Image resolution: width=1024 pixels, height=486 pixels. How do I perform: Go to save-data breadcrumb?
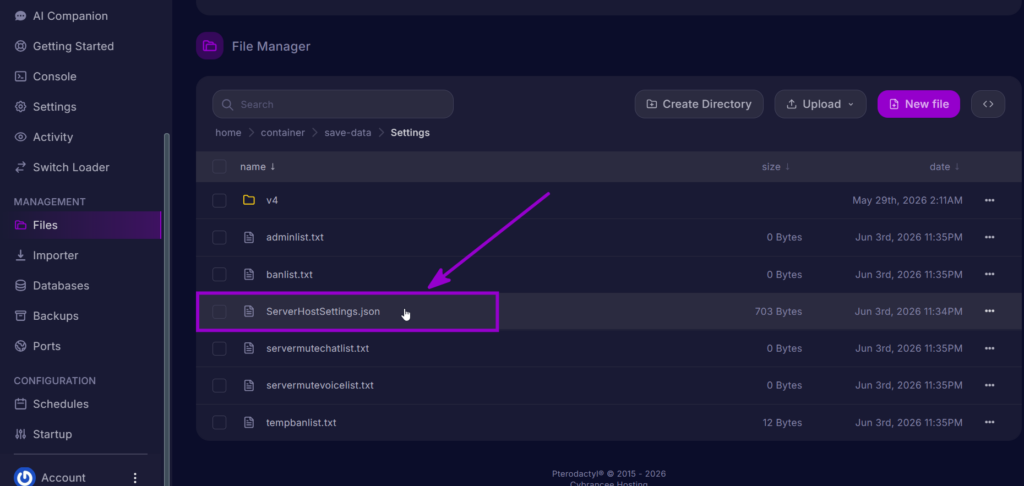coord(347,133)
